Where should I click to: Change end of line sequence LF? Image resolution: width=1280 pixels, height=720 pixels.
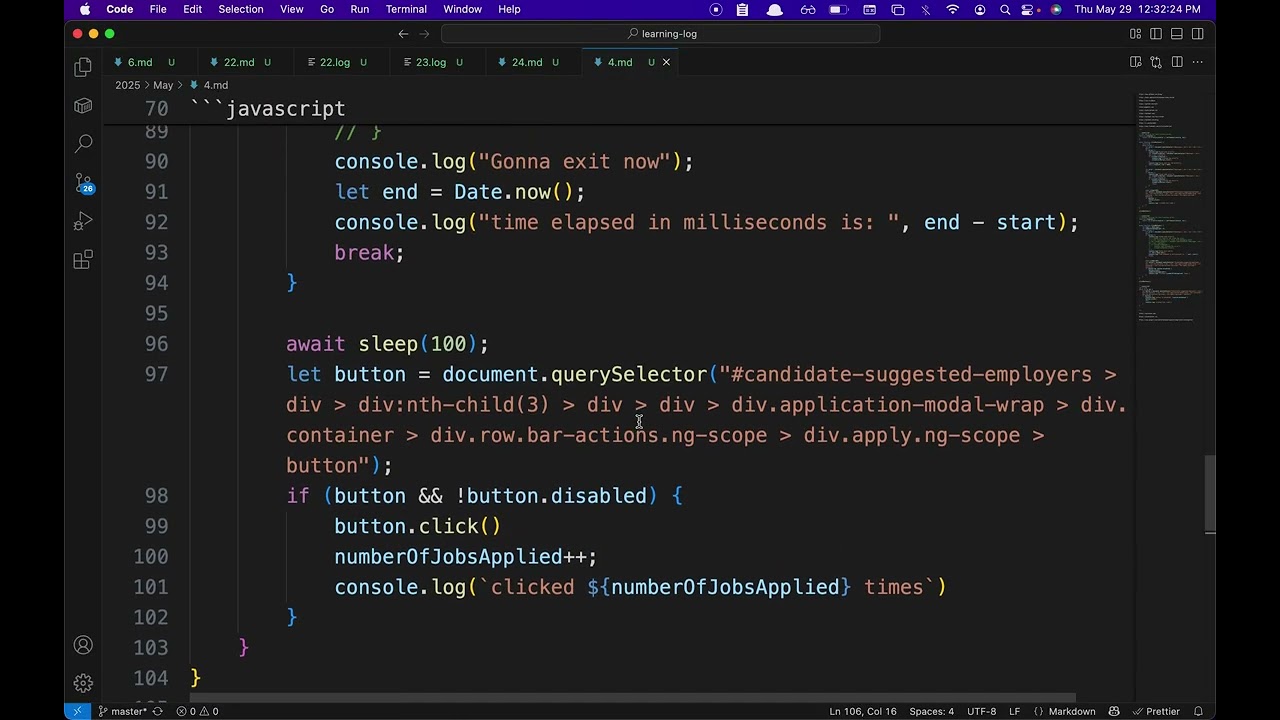[1014, 711]
